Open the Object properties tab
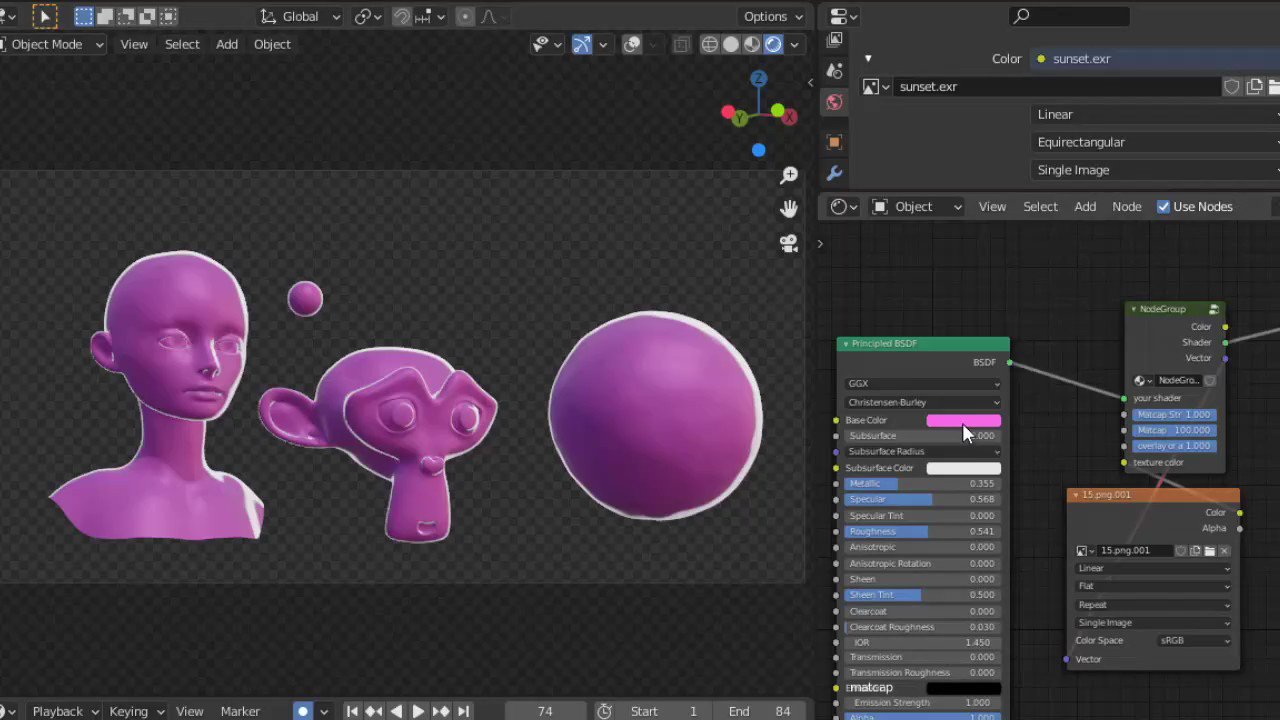This screenshot has width=1280, height=720. tap(835, 141)
